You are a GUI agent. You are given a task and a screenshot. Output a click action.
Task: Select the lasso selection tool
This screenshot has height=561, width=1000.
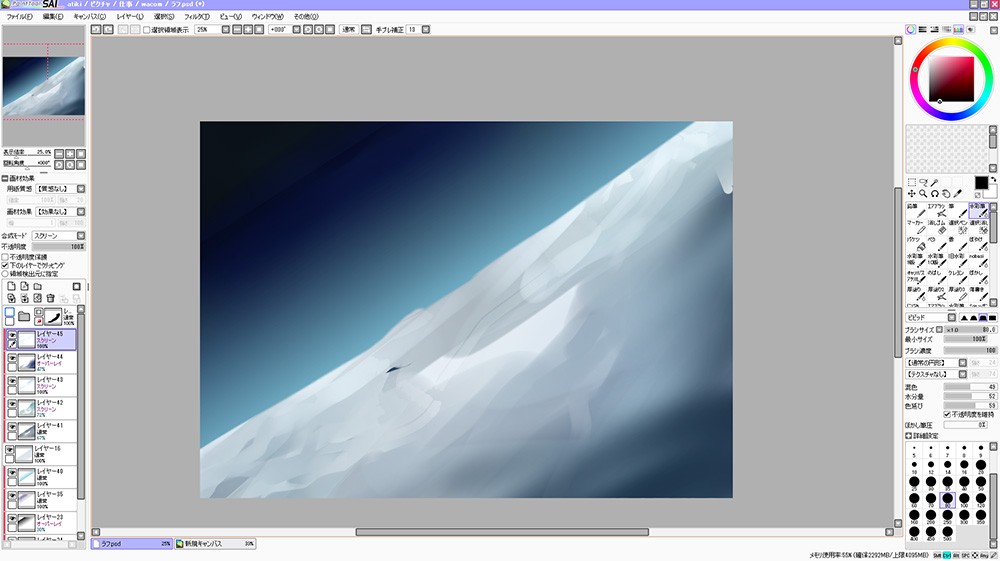coord(923,183)
